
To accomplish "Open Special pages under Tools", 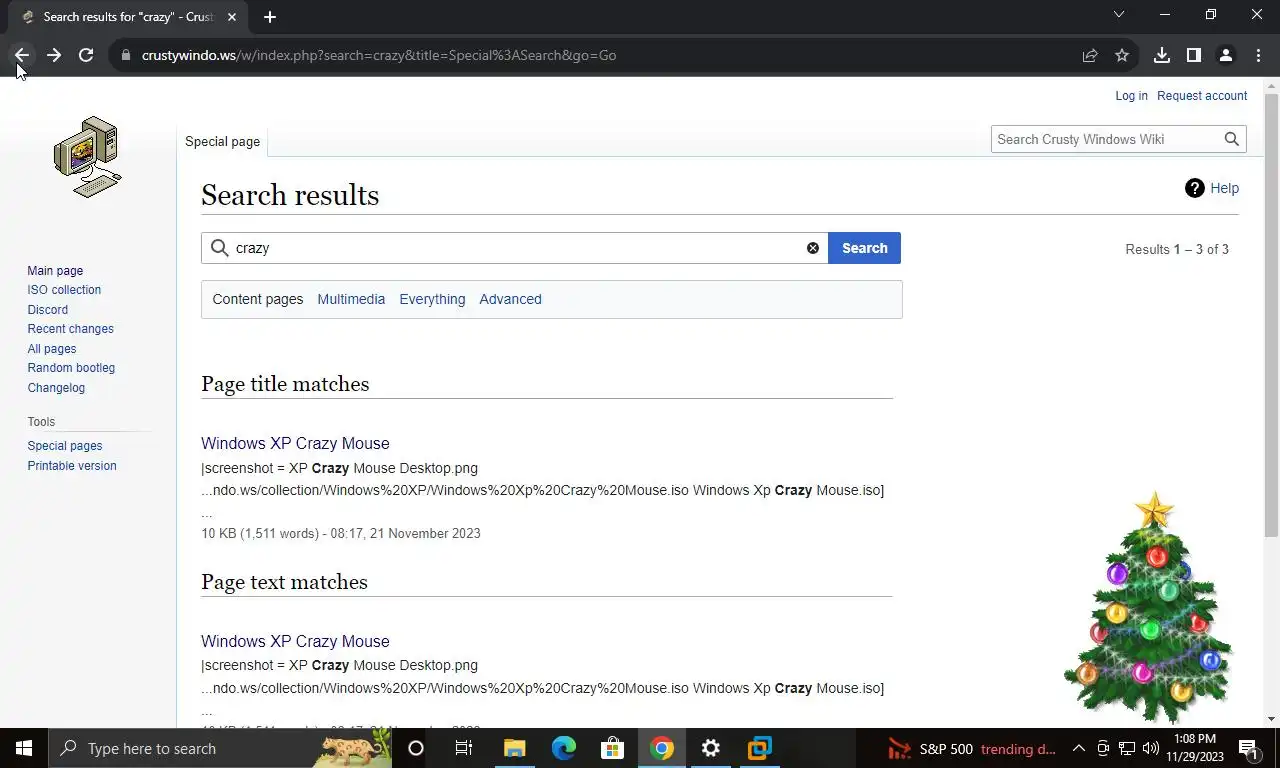I will point(65,446).
